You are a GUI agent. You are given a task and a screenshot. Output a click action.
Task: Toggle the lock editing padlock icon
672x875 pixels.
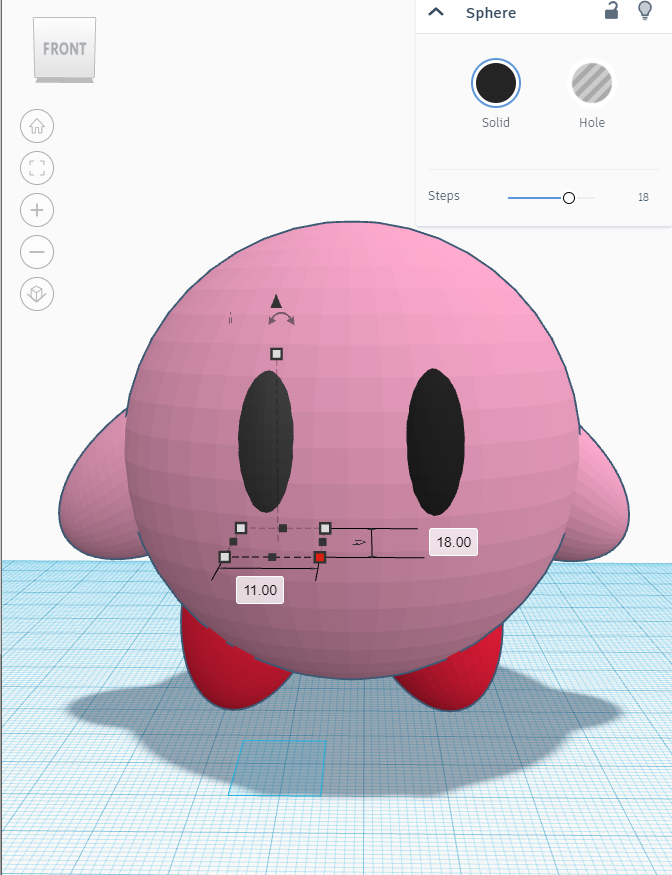coord(612,11)
